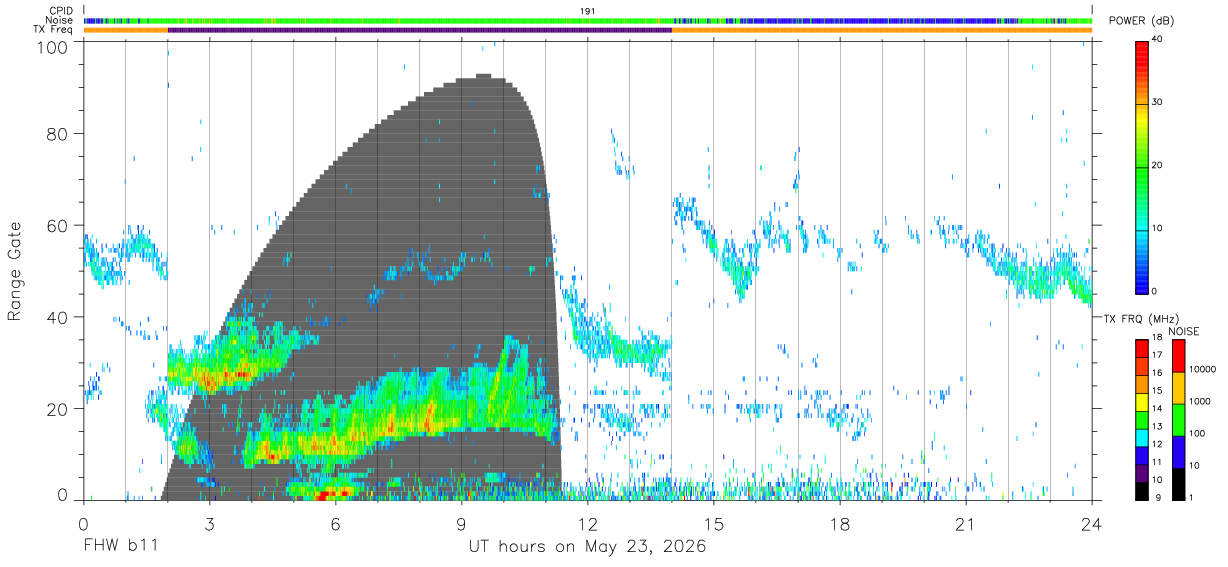Click x-axis hour label 21
Screen dimensions: 1228x567
[966, 524]
